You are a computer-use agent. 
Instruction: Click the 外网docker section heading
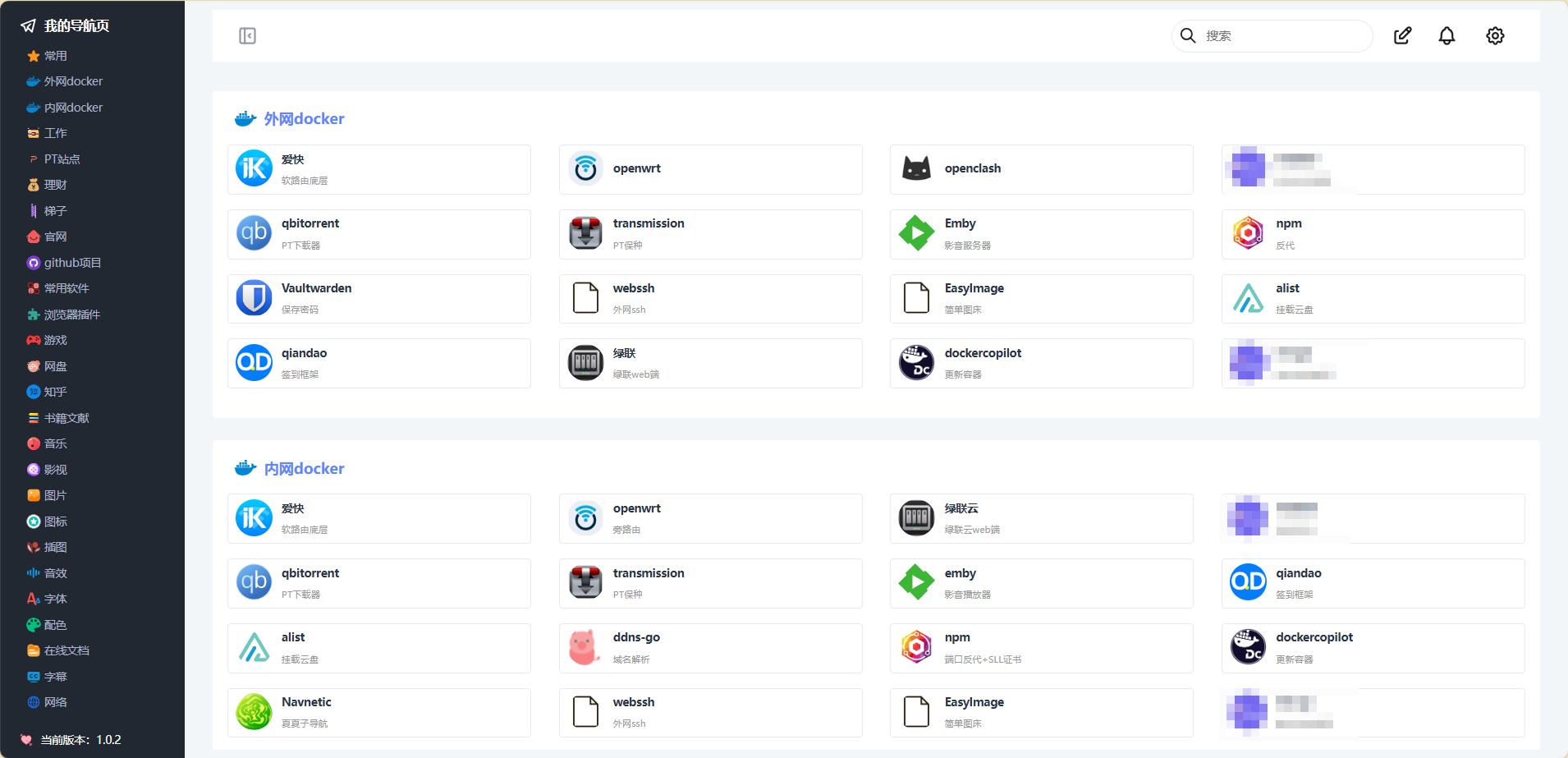tap(304, 119)
